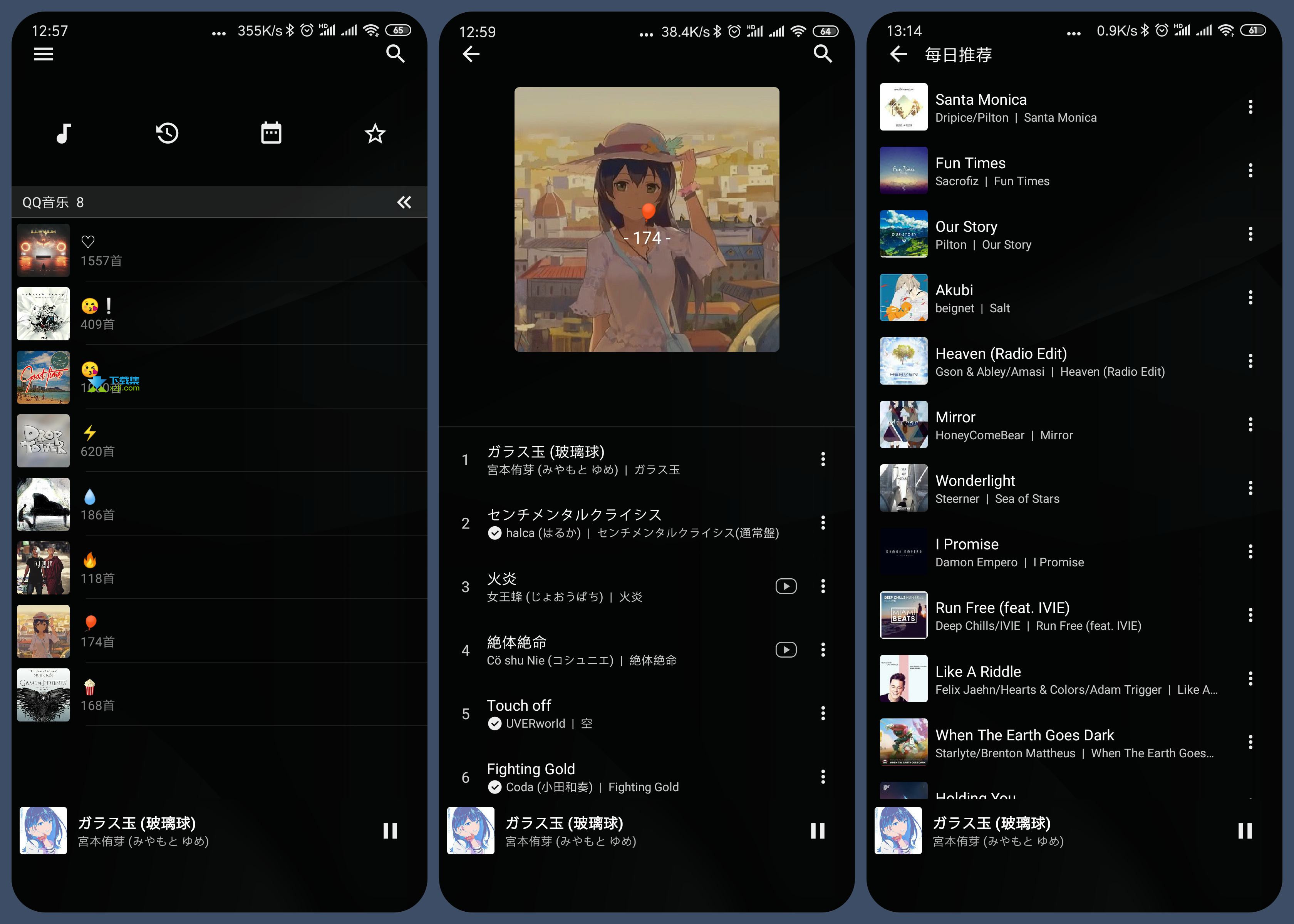The width and height of the screenshot is (1294, 924).
Task: Open more options for Run Free
Action: pos(1250,615)
